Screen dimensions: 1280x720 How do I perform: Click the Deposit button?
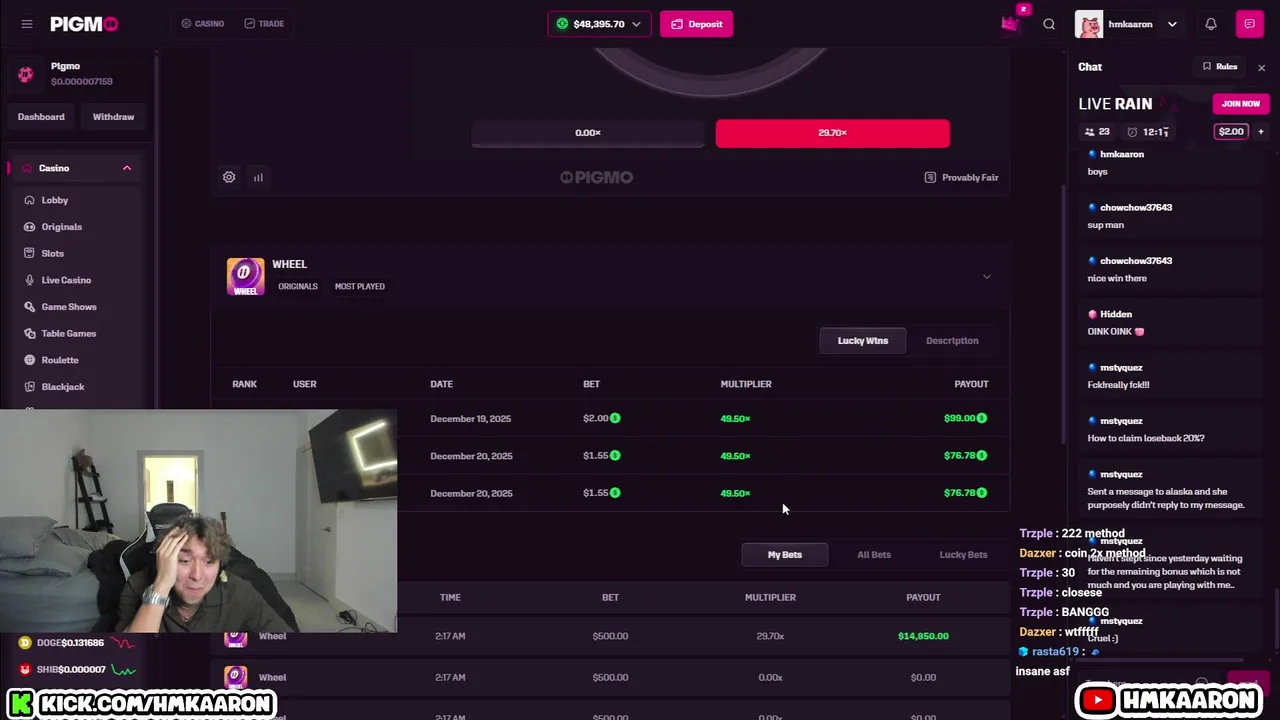(697, 24)
